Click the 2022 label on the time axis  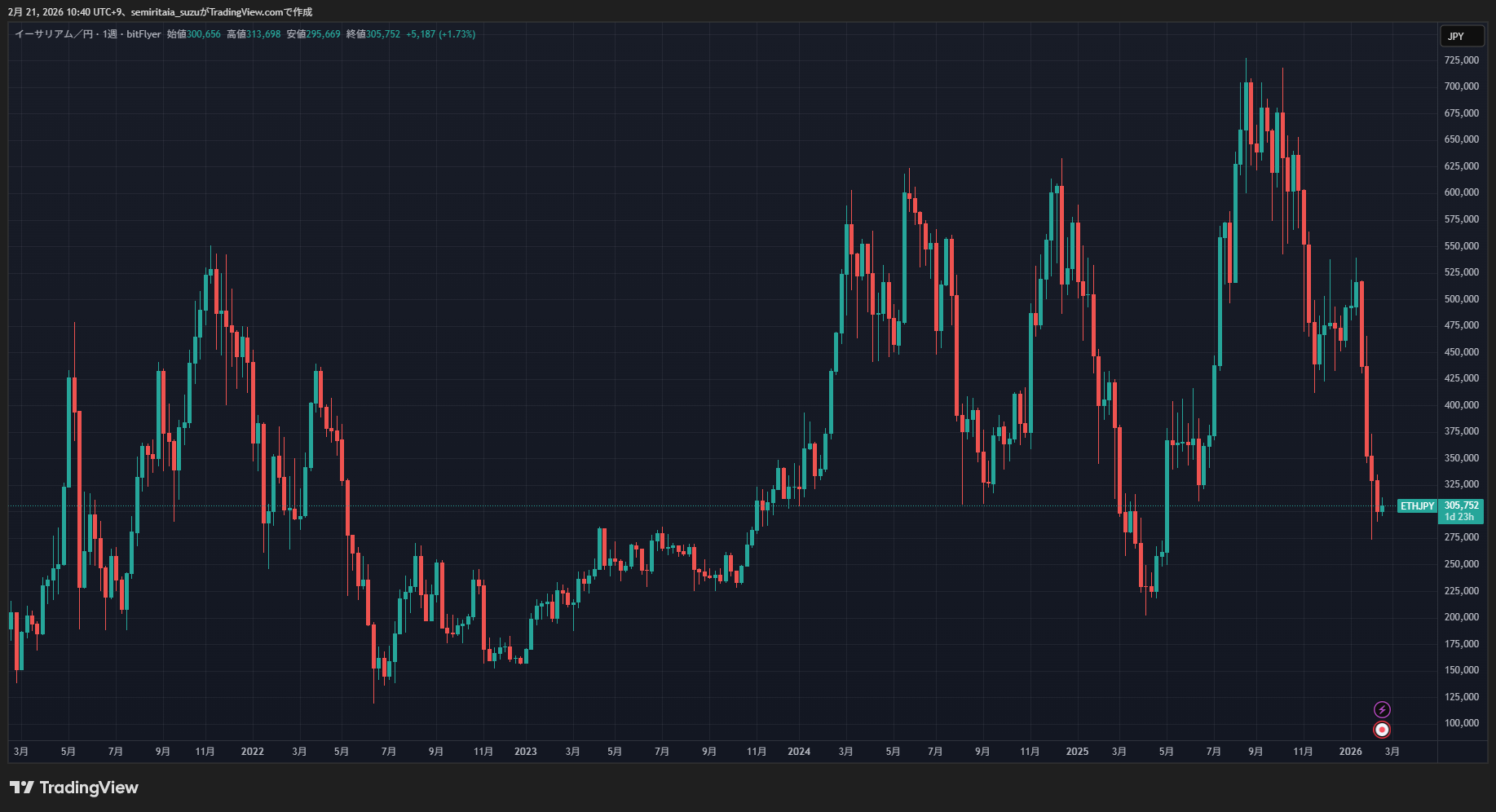(x=253, y=752)
